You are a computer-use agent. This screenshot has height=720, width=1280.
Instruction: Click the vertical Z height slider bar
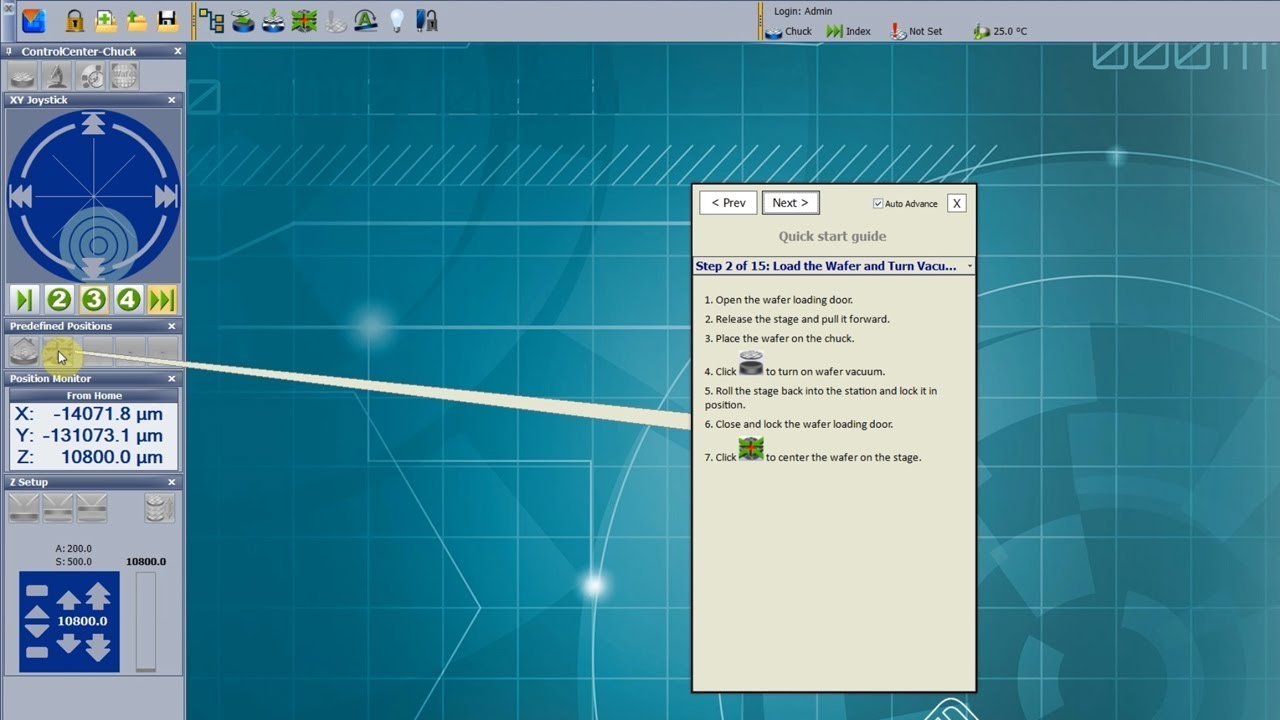146,621
